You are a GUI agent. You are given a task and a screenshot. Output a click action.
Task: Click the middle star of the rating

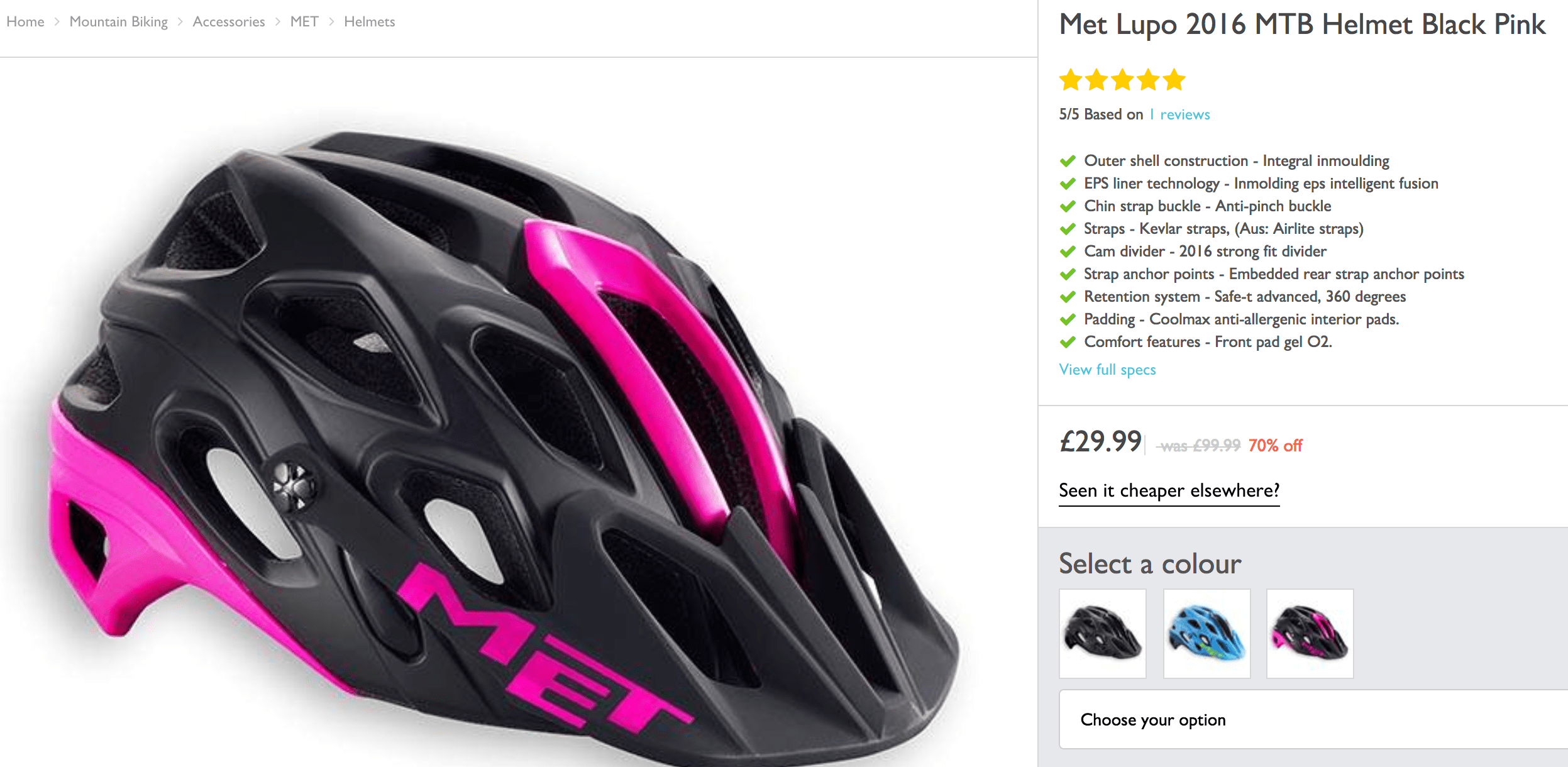(x=1122, y=80)
